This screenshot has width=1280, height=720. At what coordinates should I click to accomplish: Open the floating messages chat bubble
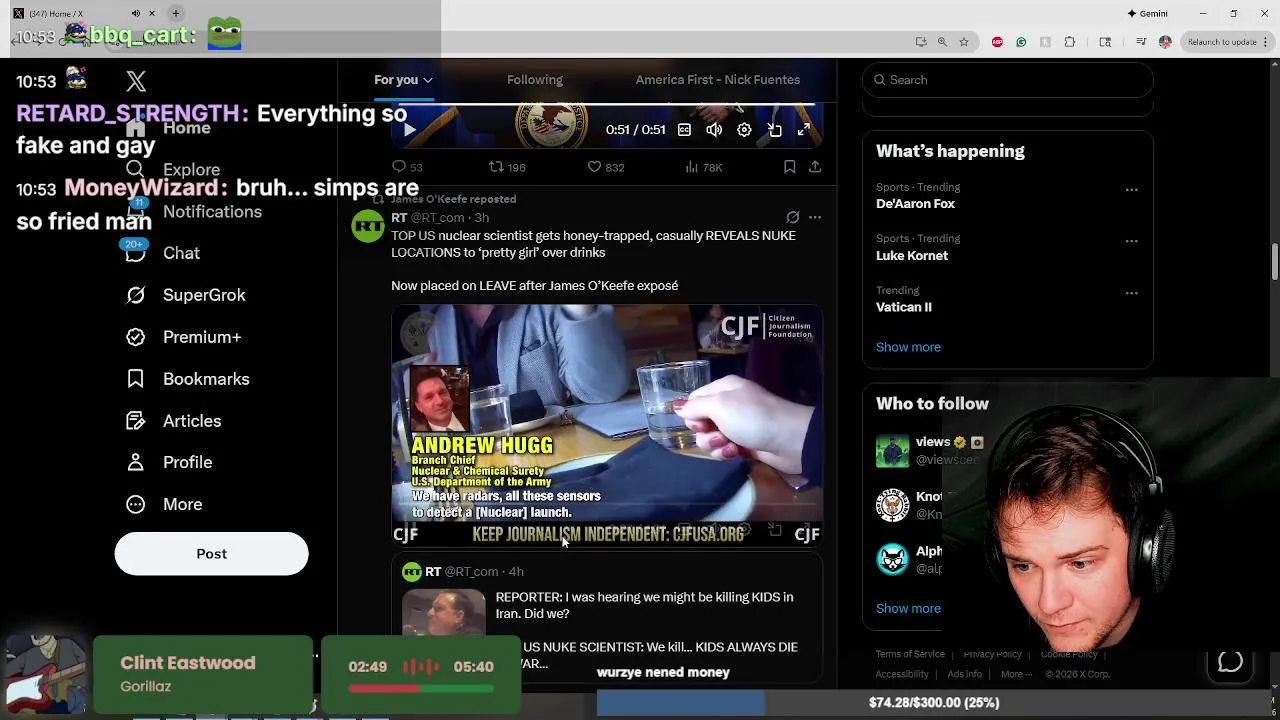[1230, 662]
